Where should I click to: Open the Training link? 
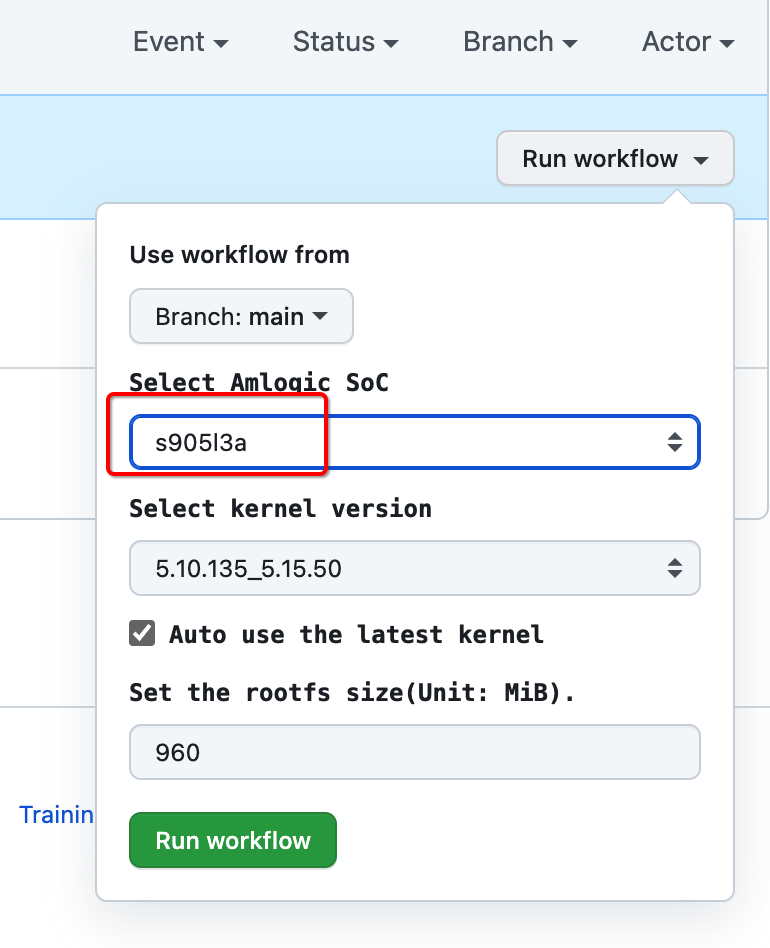point(56,815)
